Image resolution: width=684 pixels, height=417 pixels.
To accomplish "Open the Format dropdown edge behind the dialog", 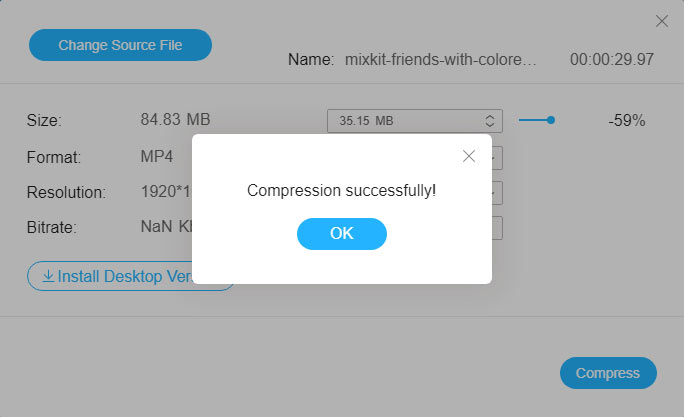I will (497, 157).
